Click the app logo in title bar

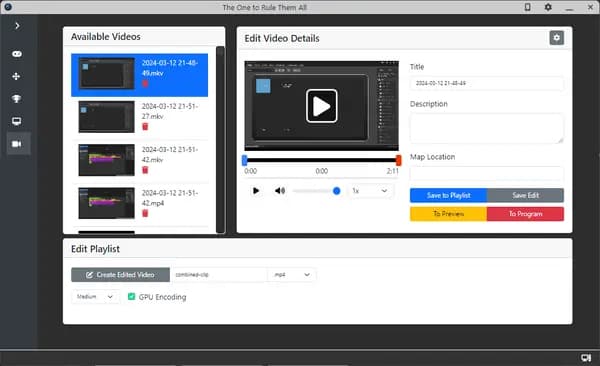pos(8,7)
